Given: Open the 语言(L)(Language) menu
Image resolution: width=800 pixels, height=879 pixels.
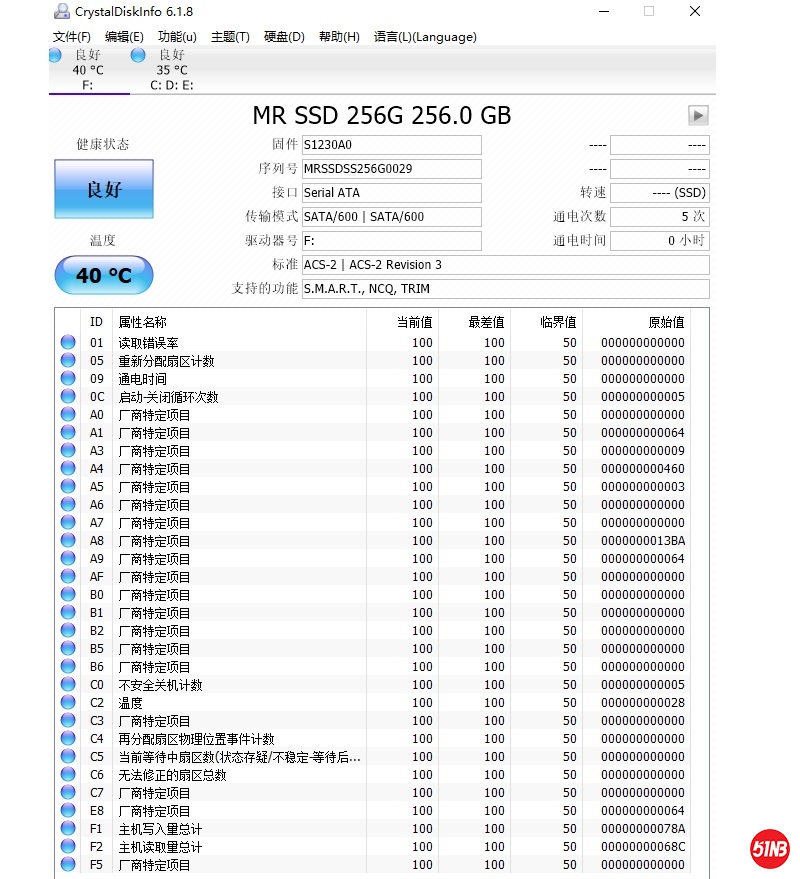Looking at the screenshot, I should 425,37.
